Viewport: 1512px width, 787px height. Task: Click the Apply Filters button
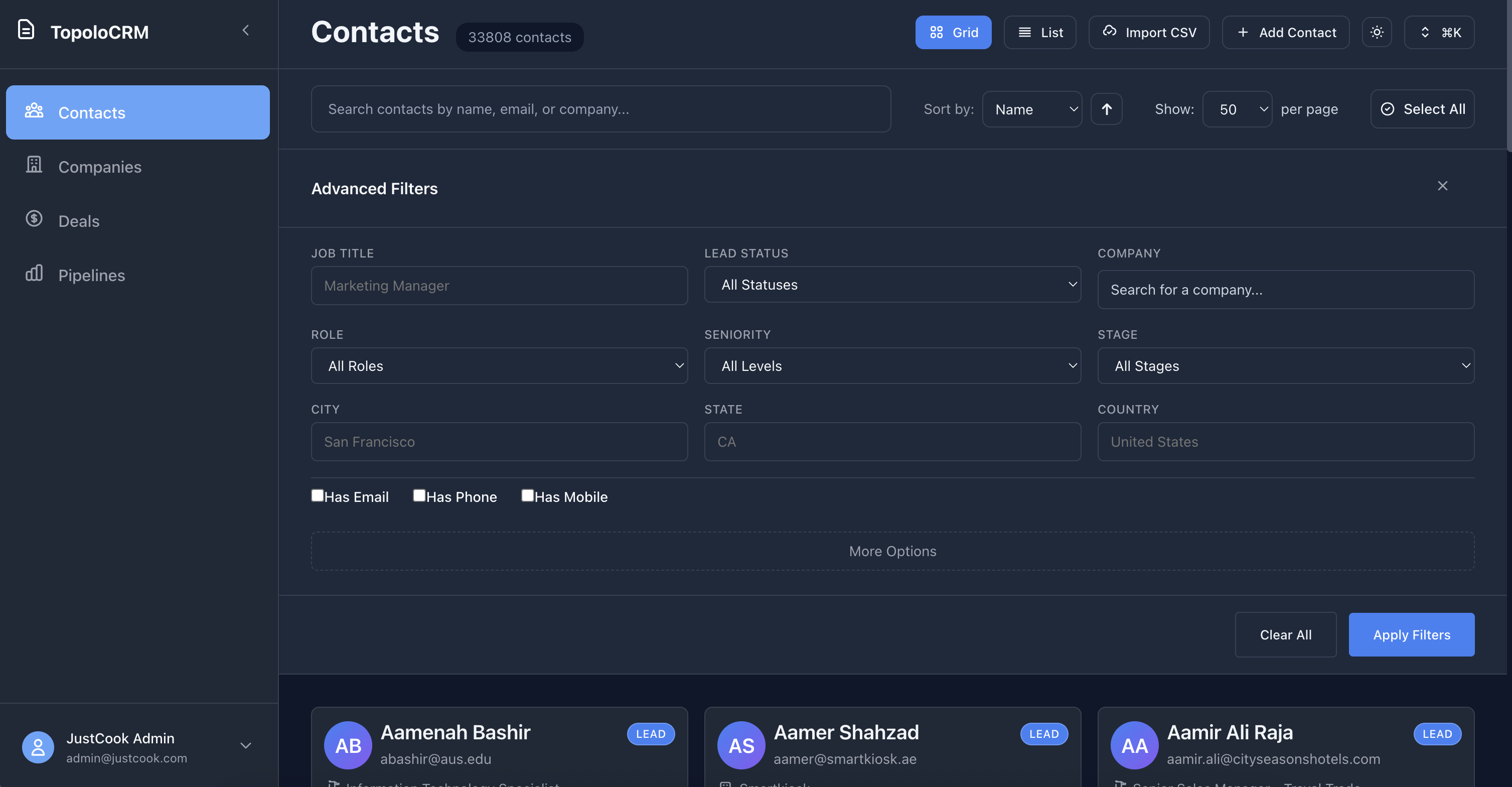[x=1411, y=634]
